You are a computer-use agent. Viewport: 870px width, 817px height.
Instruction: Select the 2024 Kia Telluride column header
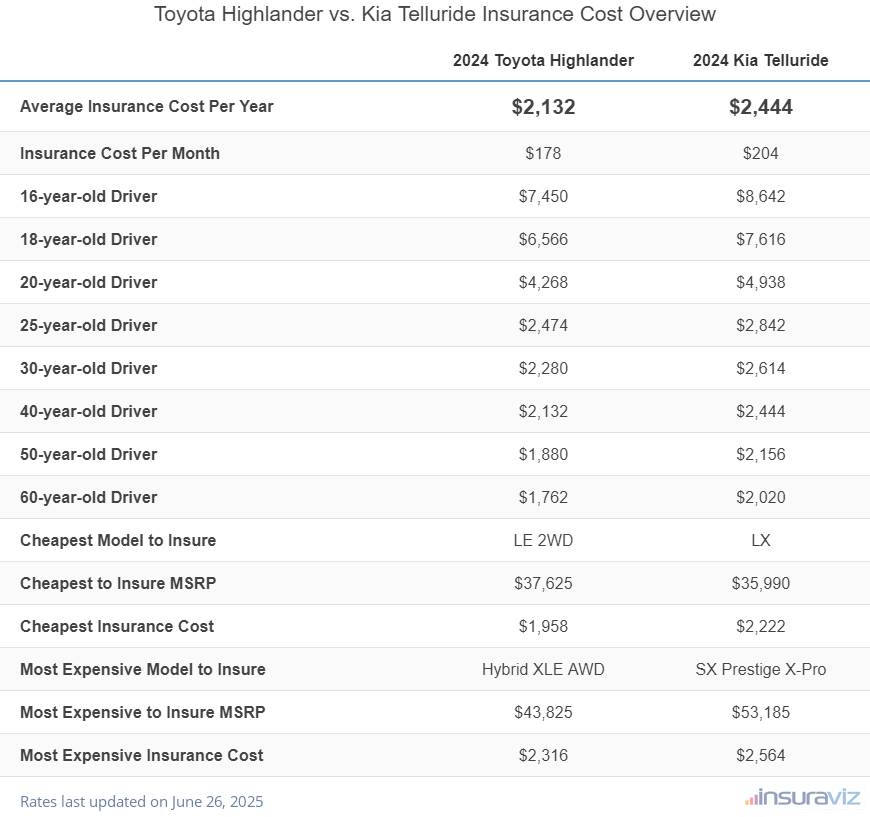761,60
